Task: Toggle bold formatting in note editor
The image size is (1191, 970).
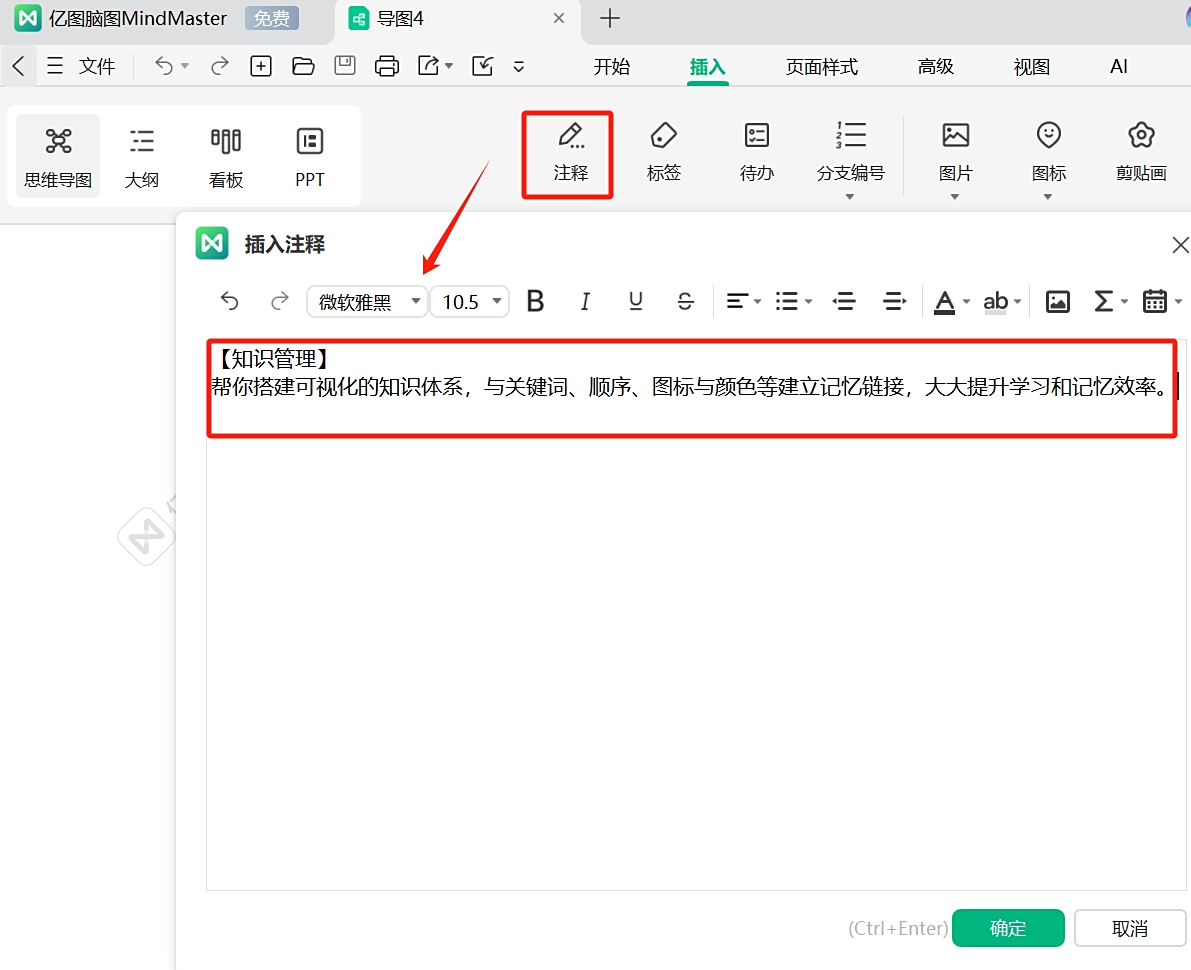Action: [535, 302]
